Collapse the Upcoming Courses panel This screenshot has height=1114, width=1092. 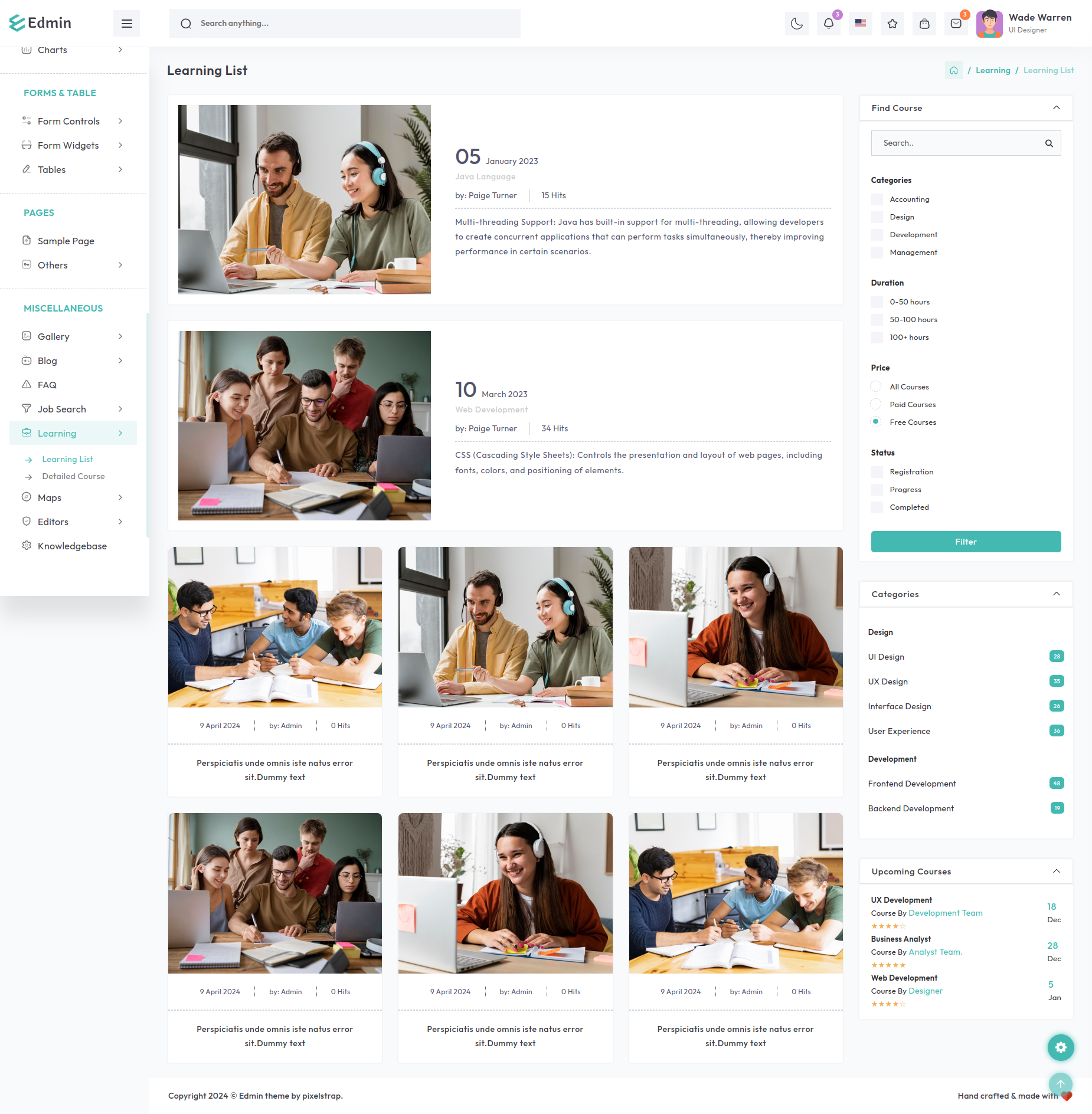[1057, 871]
